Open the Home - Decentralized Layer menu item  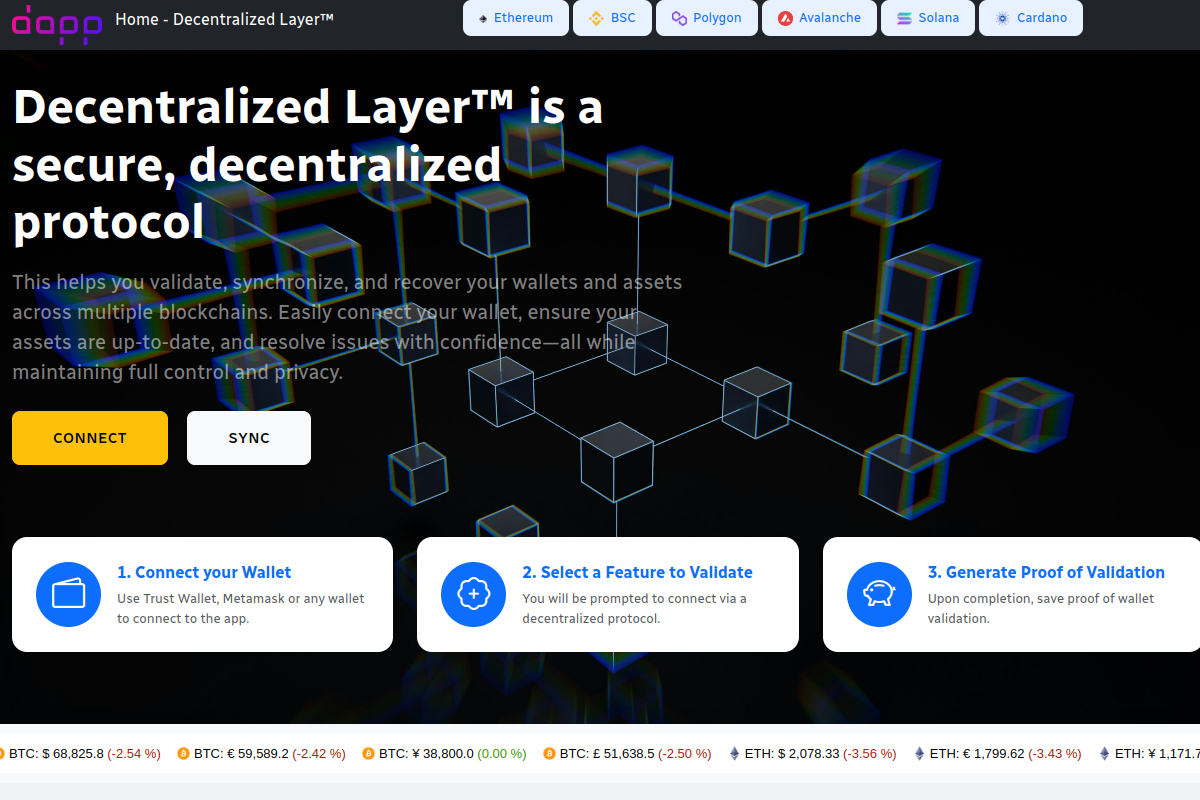click(224, 18)
